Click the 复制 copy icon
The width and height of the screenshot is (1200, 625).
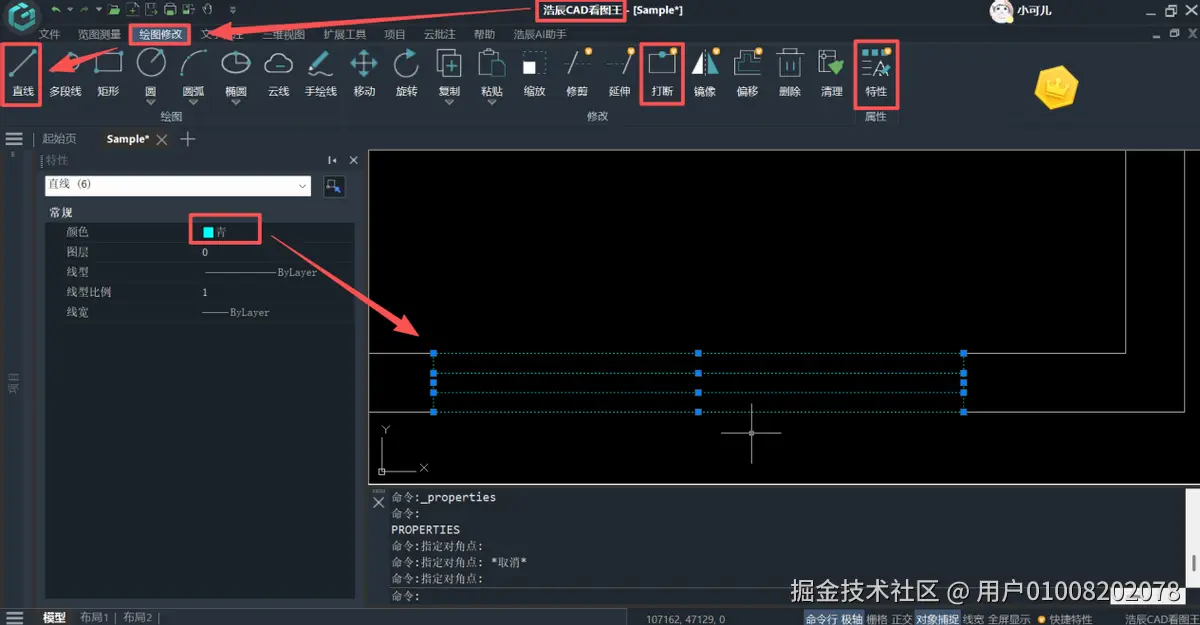pyautogui.click(x=449, y=64)
